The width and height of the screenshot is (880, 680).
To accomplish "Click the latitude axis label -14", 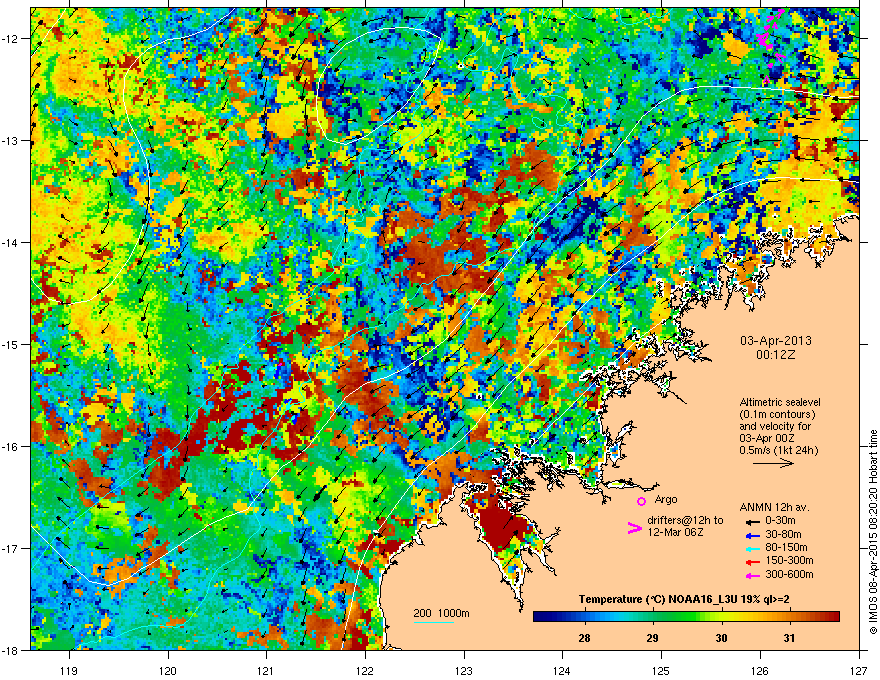I will click(x=10, y=242).
